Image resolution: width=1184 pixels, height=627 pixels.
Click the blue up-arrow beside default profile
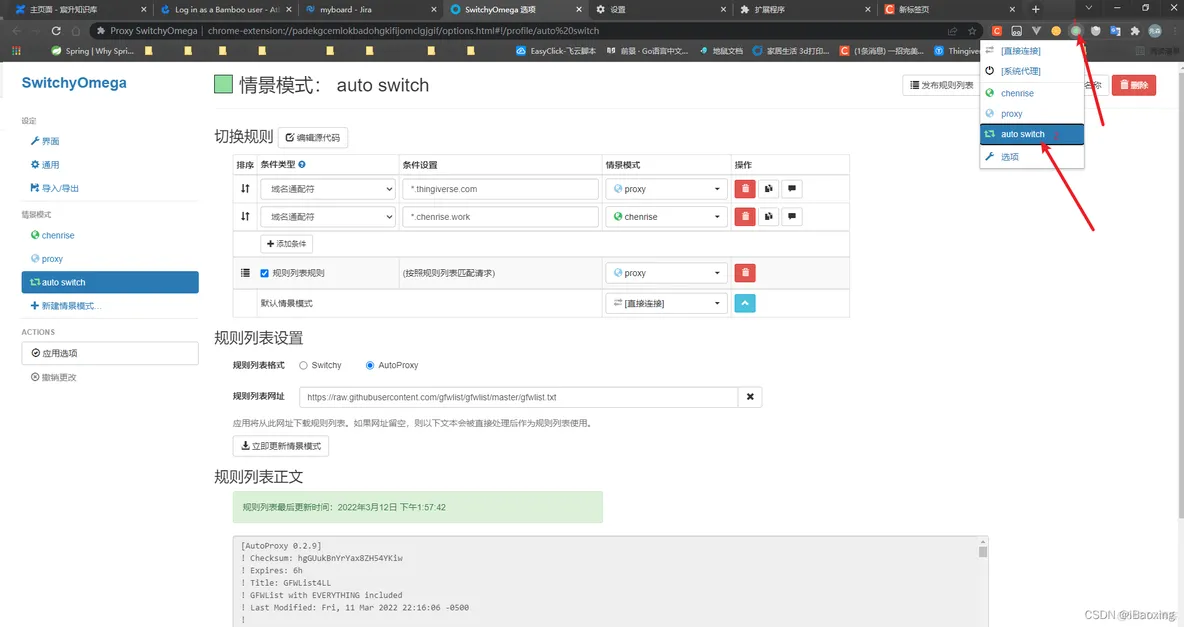[745, 303]
